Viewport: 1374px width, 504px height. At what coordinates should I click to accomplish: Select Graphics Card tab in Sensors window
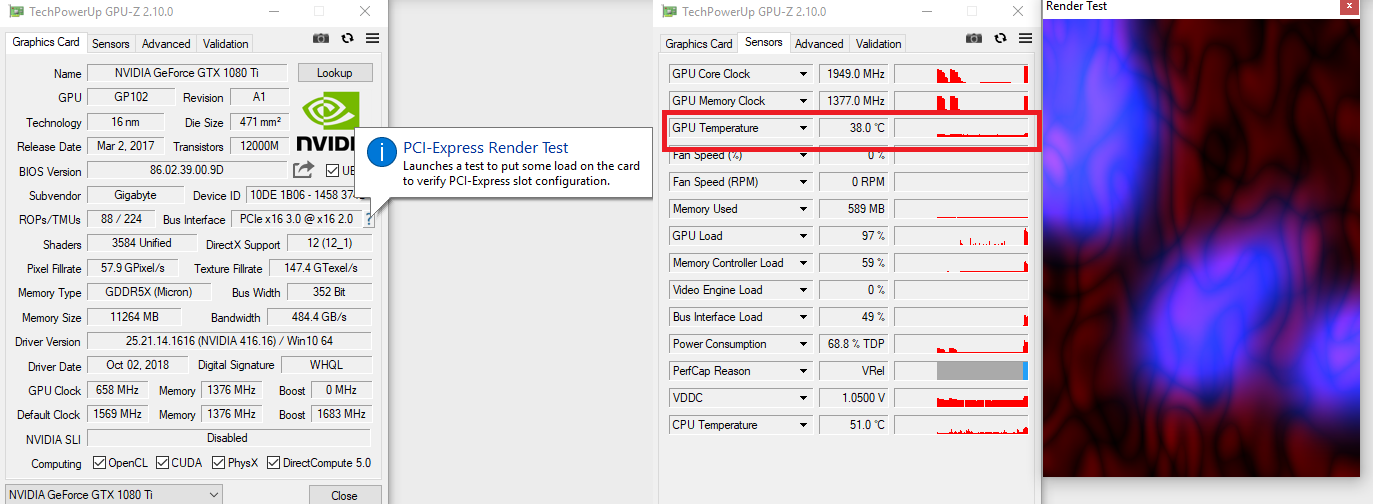pyautogui.click(x=699, y=44)
